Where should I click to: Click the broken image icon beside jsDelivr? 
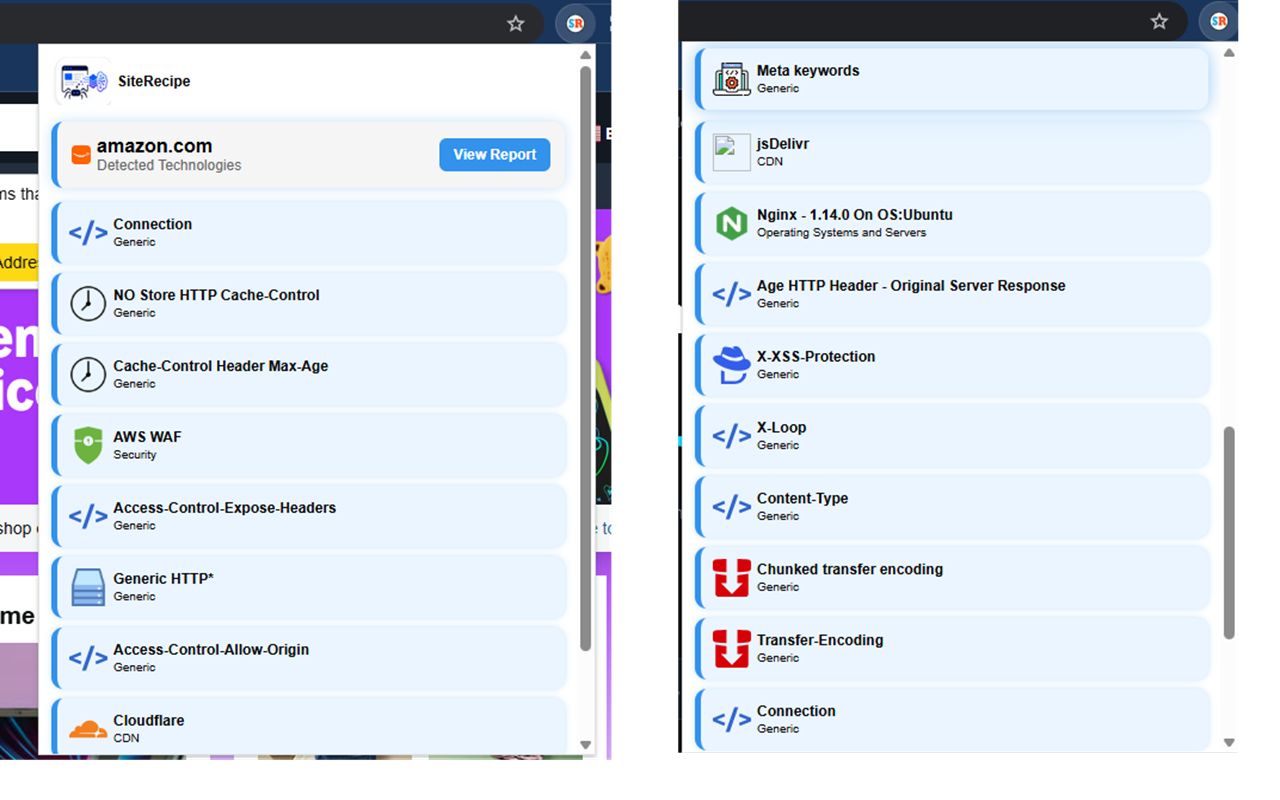pos(732,152)
